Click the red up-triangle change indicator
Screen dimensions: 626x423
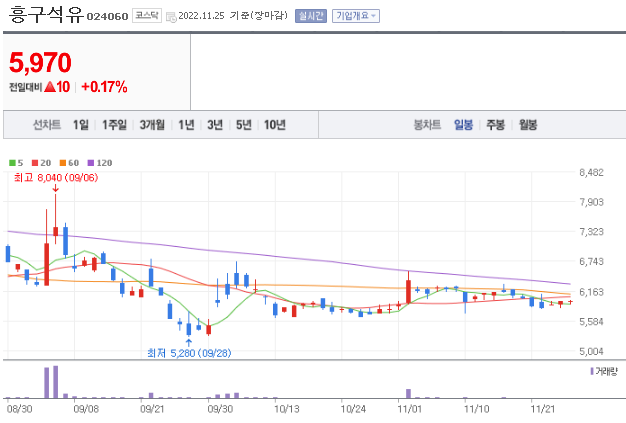[50, 87]
